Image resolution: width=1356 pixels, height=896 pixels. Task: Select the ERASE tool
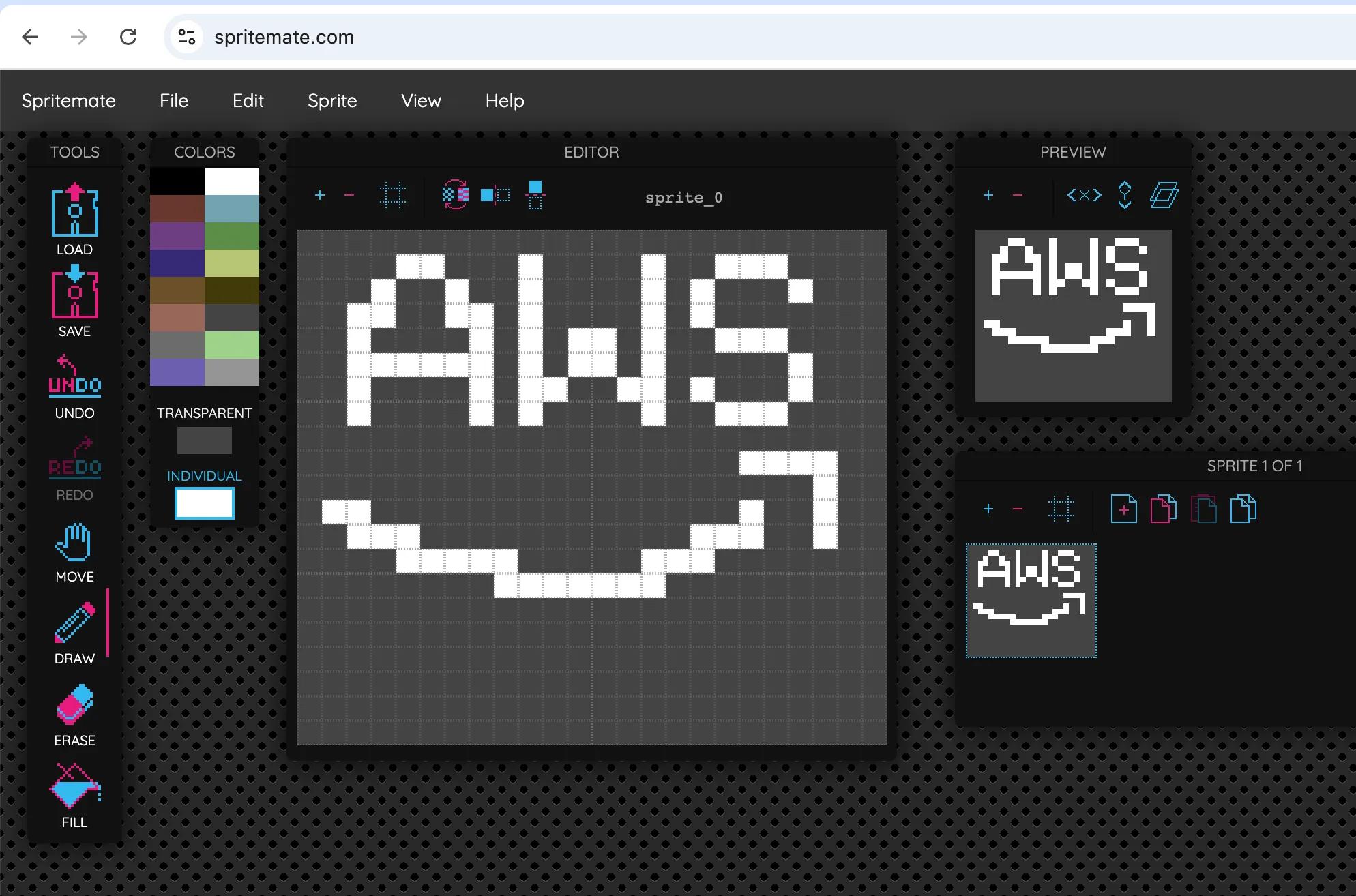74,704
